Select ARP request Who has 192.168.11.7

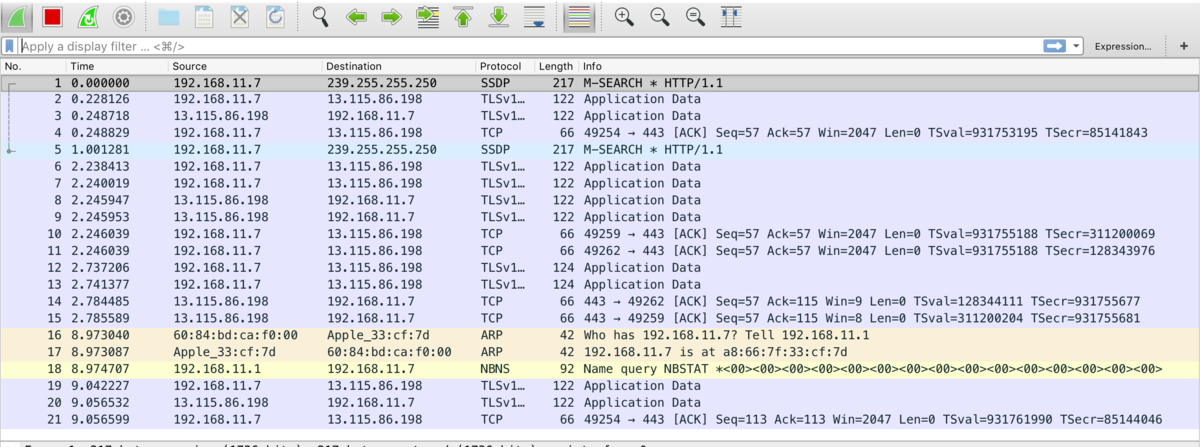point(600,335)
